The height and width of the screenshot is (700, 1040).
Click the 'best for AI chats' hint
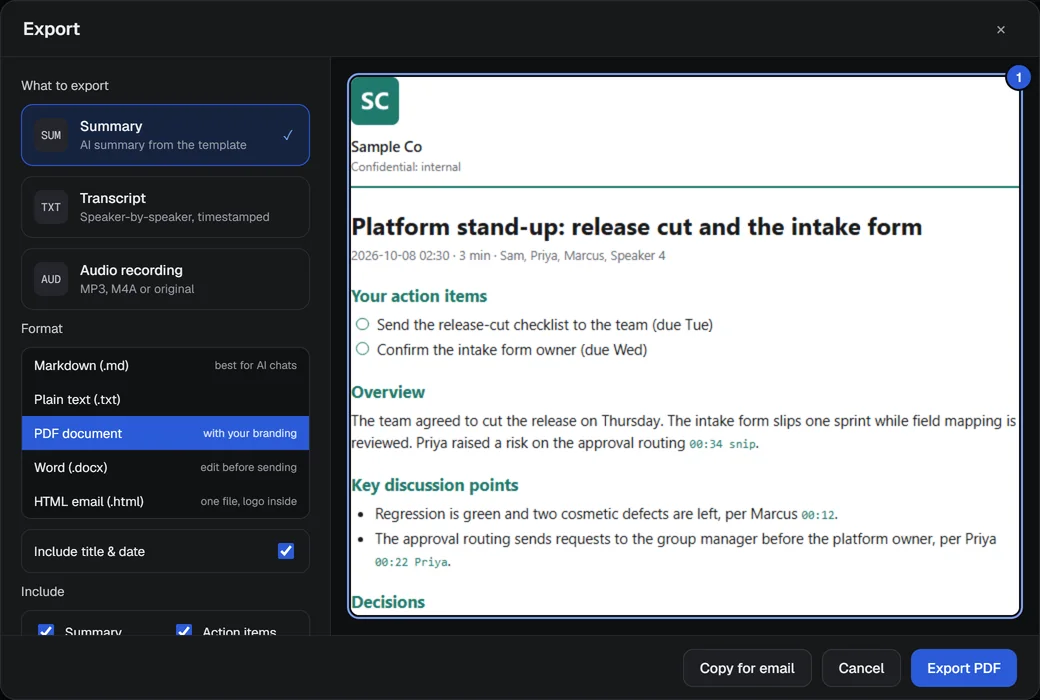[x=255, y=366]
